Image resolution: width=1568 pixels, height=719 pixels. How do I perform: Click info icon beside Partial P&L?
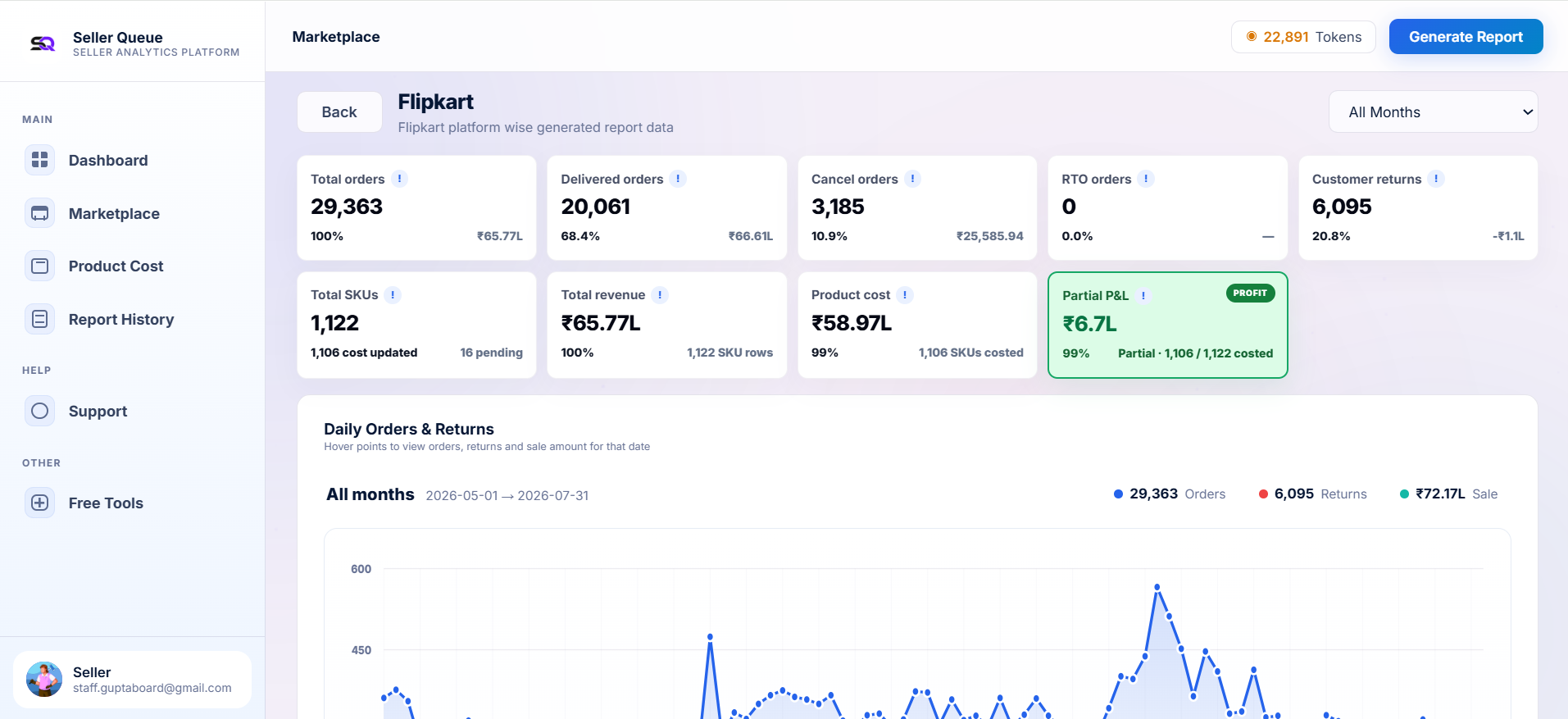pyautogui.click(x=1143, y=296)
